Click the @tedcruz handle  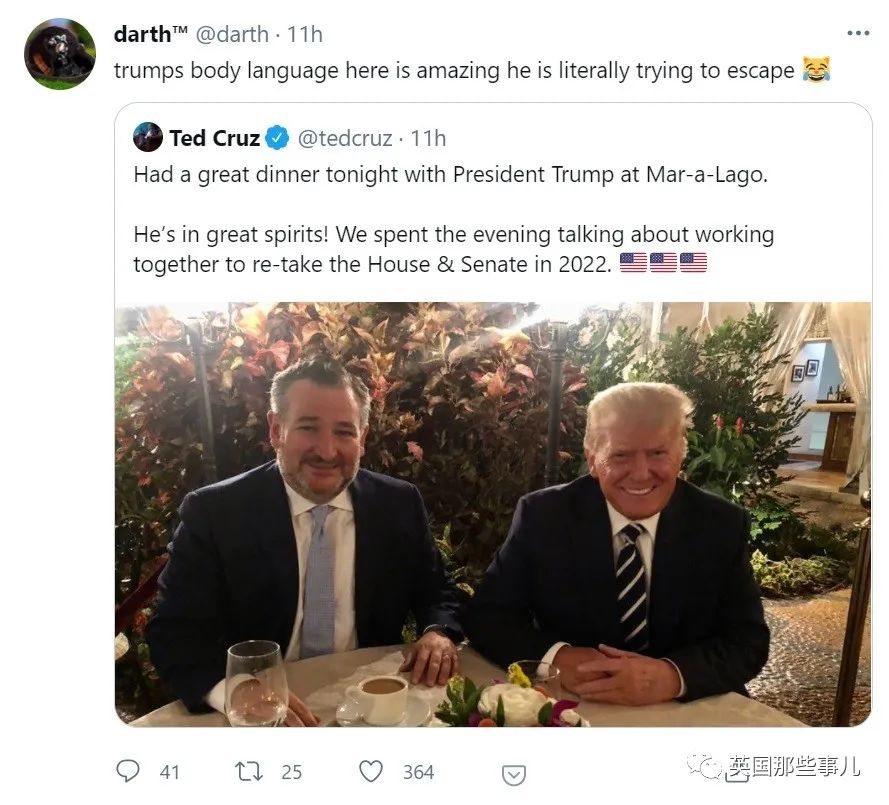[345, 138]
